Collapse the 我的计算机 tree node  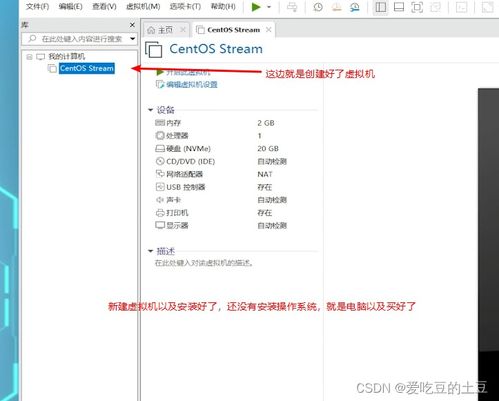coord(29,57)
